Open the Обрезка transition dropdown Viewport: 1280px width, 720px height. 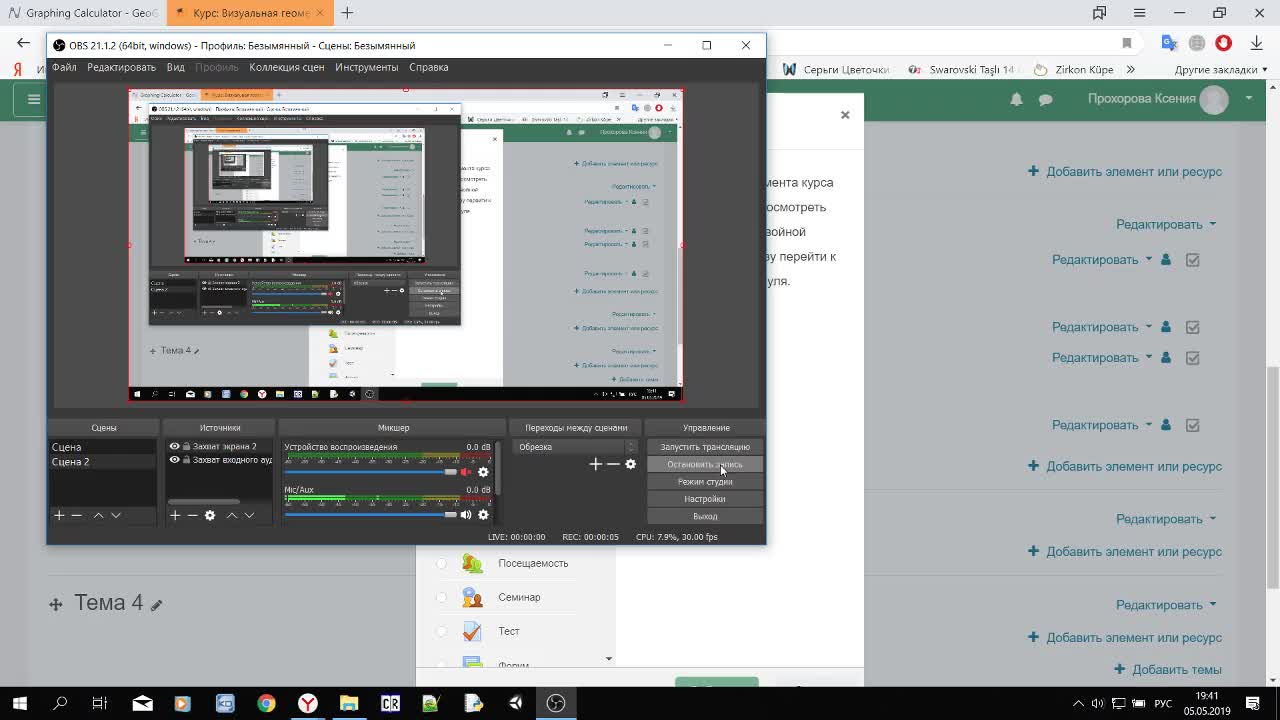click(x=575, y=447)
